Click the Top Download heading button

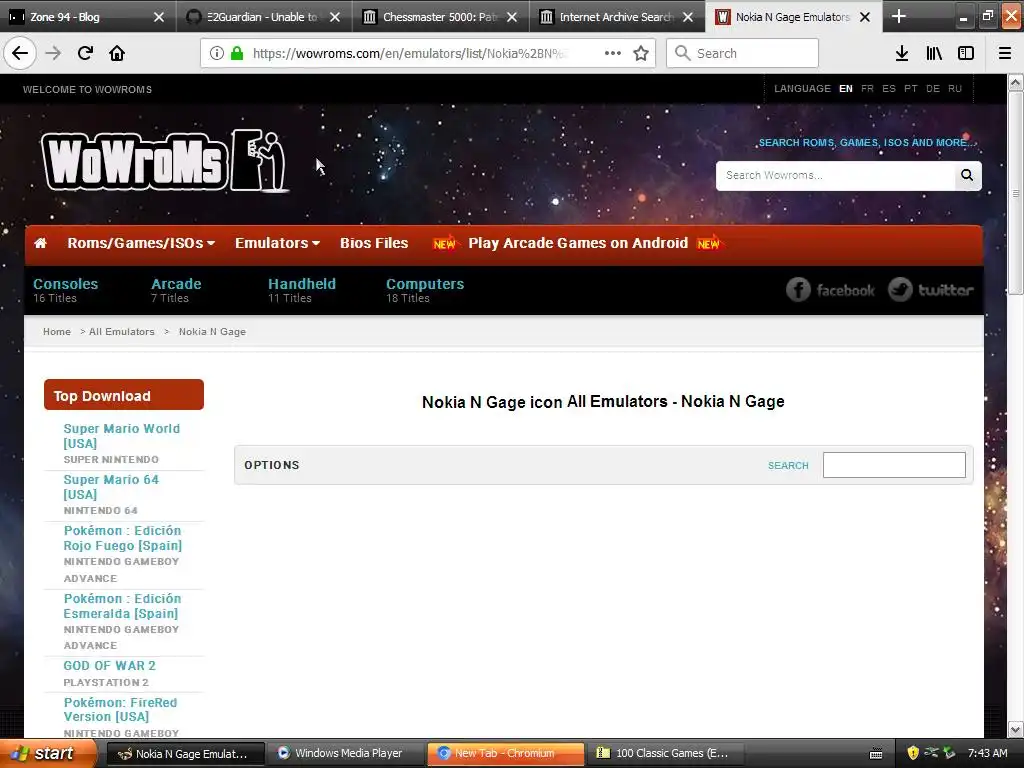(123, 395)
